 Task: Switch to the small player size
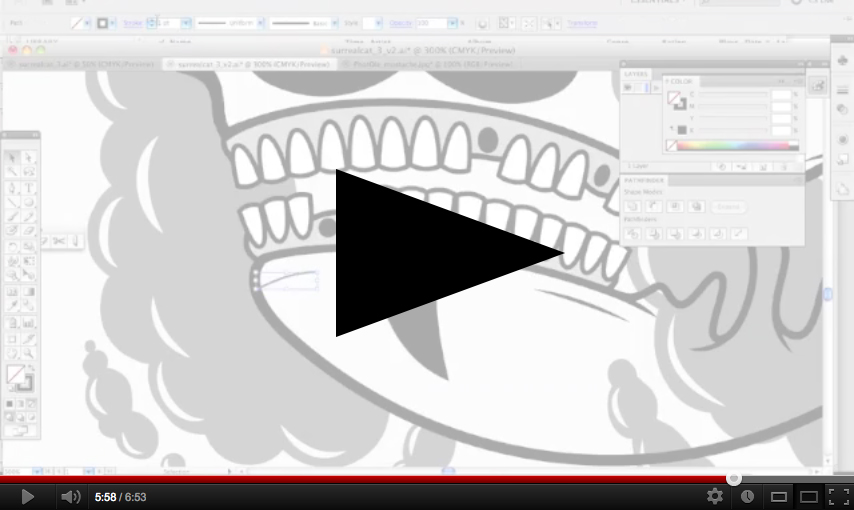(779, 497)
